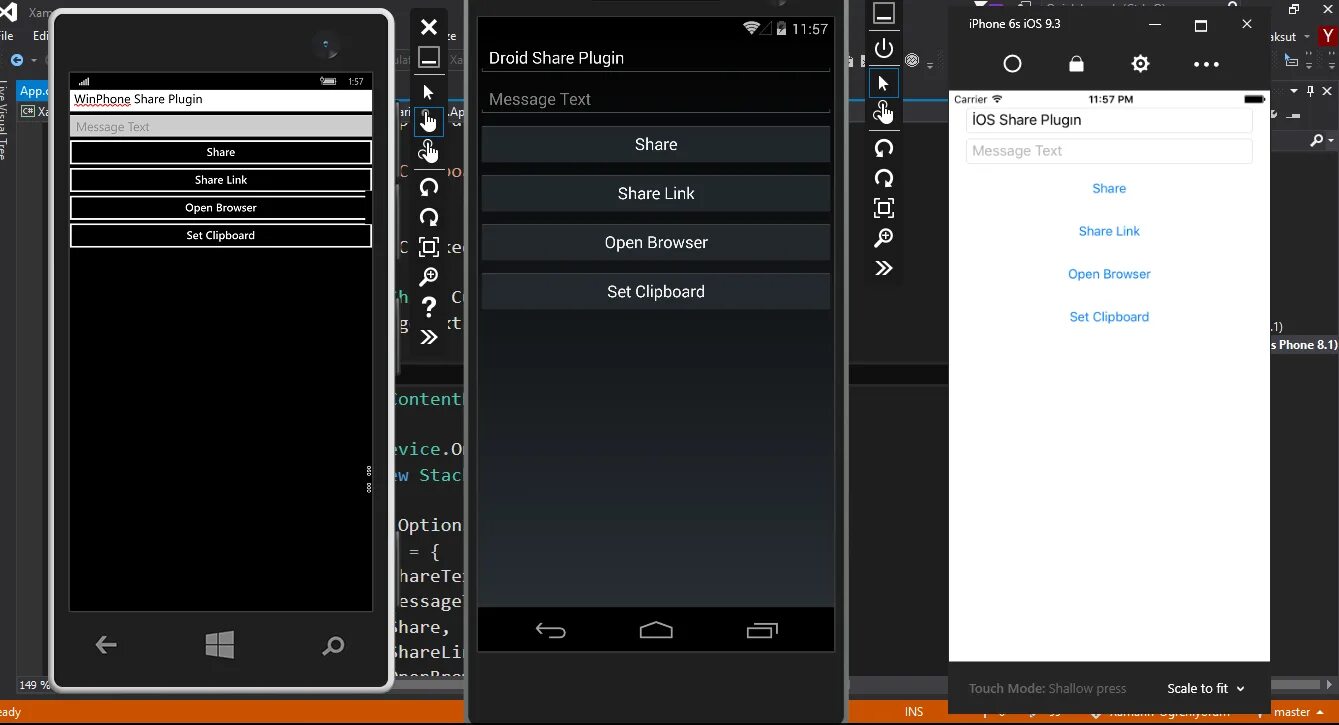This screenshot has height=725, width=1339.
Task: Open the App.cs tab in Visual Studio
Action: coord(34,91)
